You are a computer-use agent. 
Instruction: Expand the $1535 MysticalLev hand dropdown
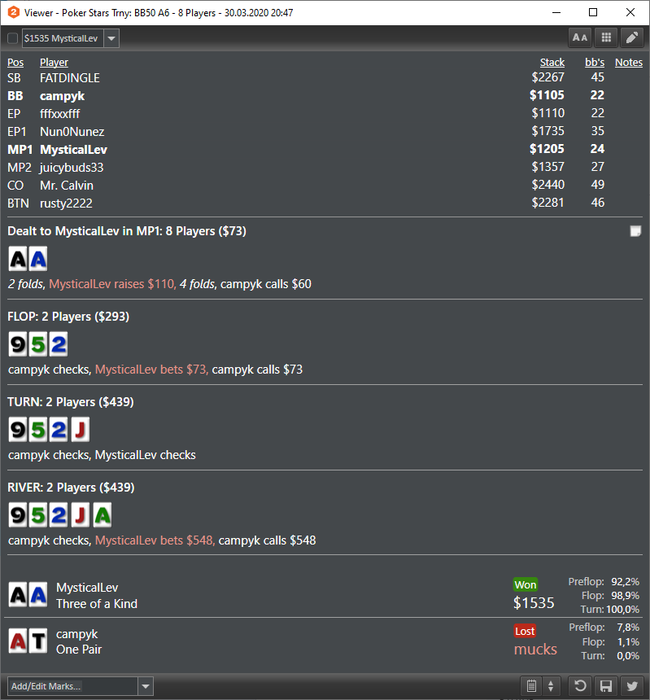click(112, 38)
